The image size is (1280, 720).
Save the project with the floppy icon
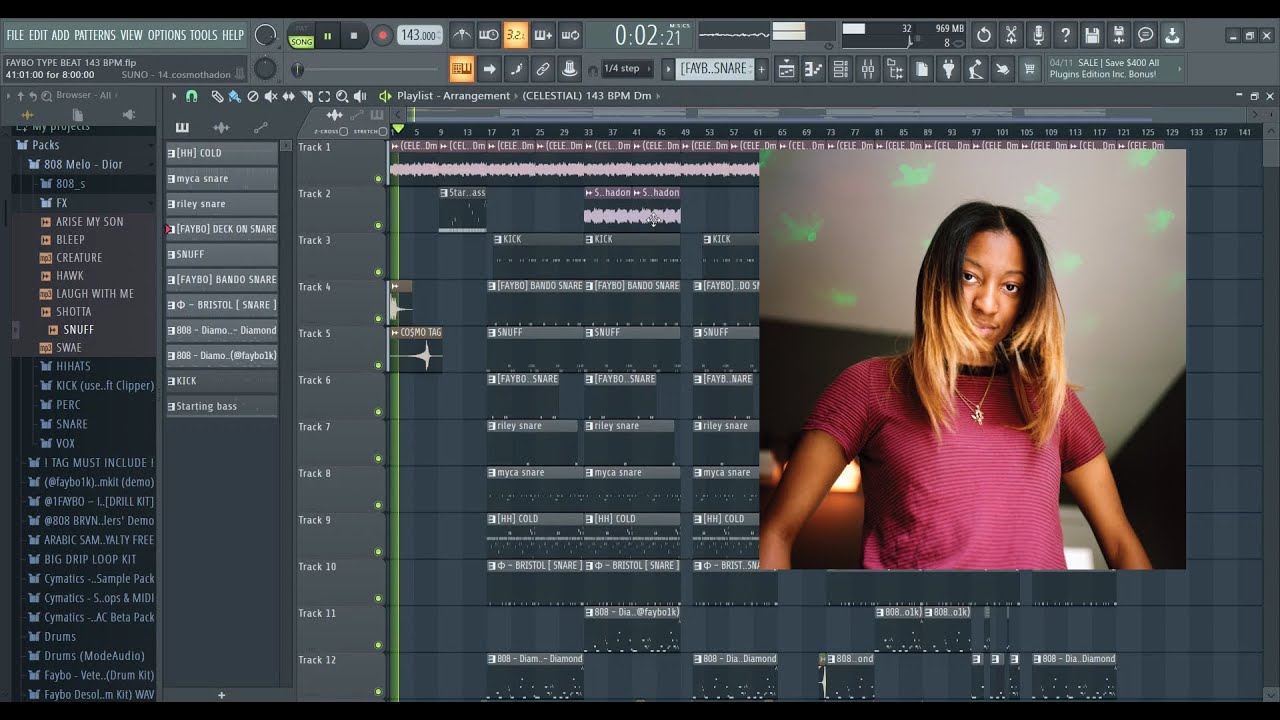click(x=1092, y=35)
